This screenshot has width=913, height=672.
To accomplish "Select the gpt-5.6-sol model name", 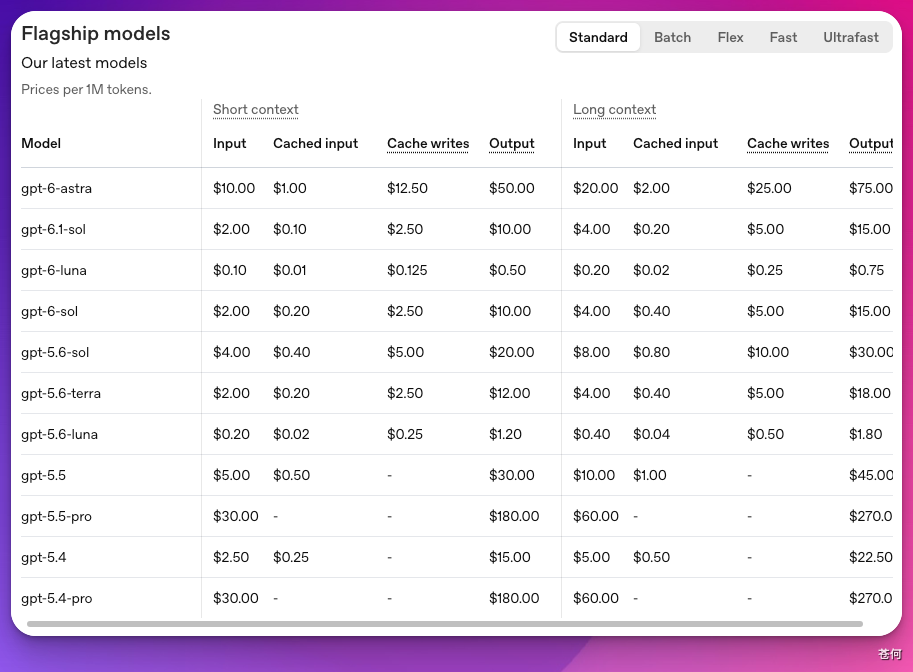I will [55, 352].
